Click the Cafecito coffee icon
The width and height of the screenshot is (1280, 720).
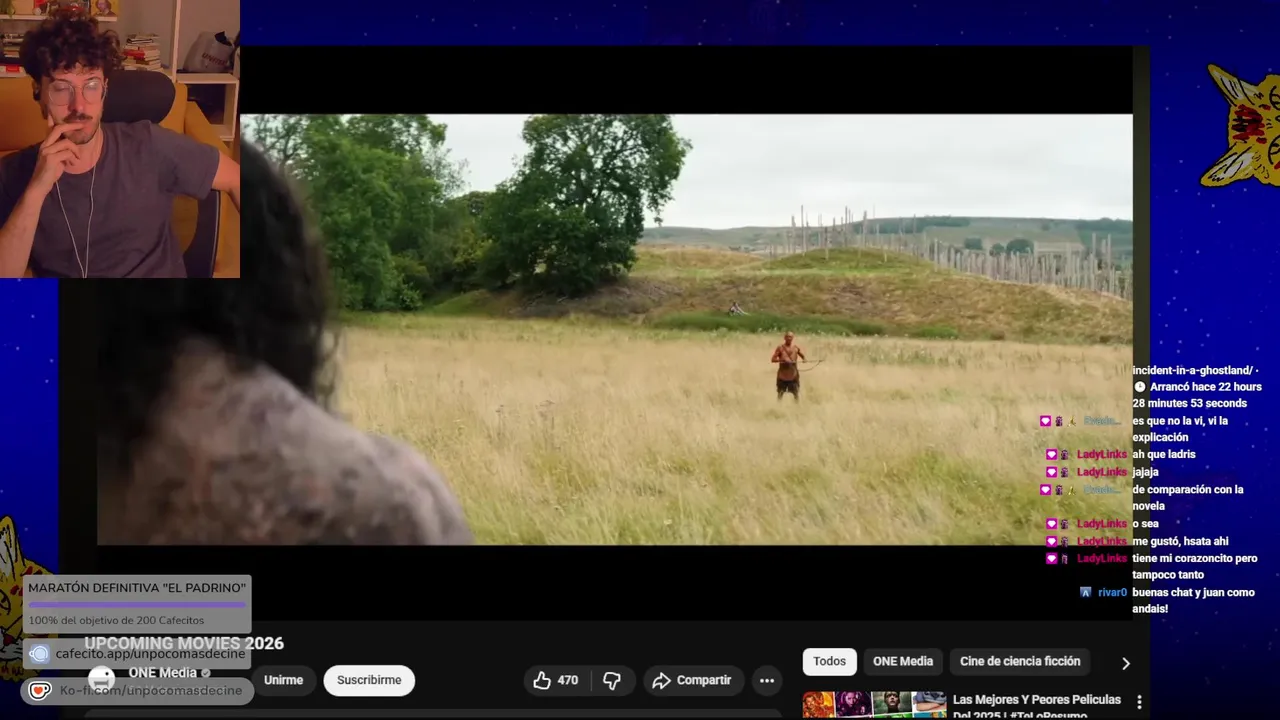click(39, 654)
